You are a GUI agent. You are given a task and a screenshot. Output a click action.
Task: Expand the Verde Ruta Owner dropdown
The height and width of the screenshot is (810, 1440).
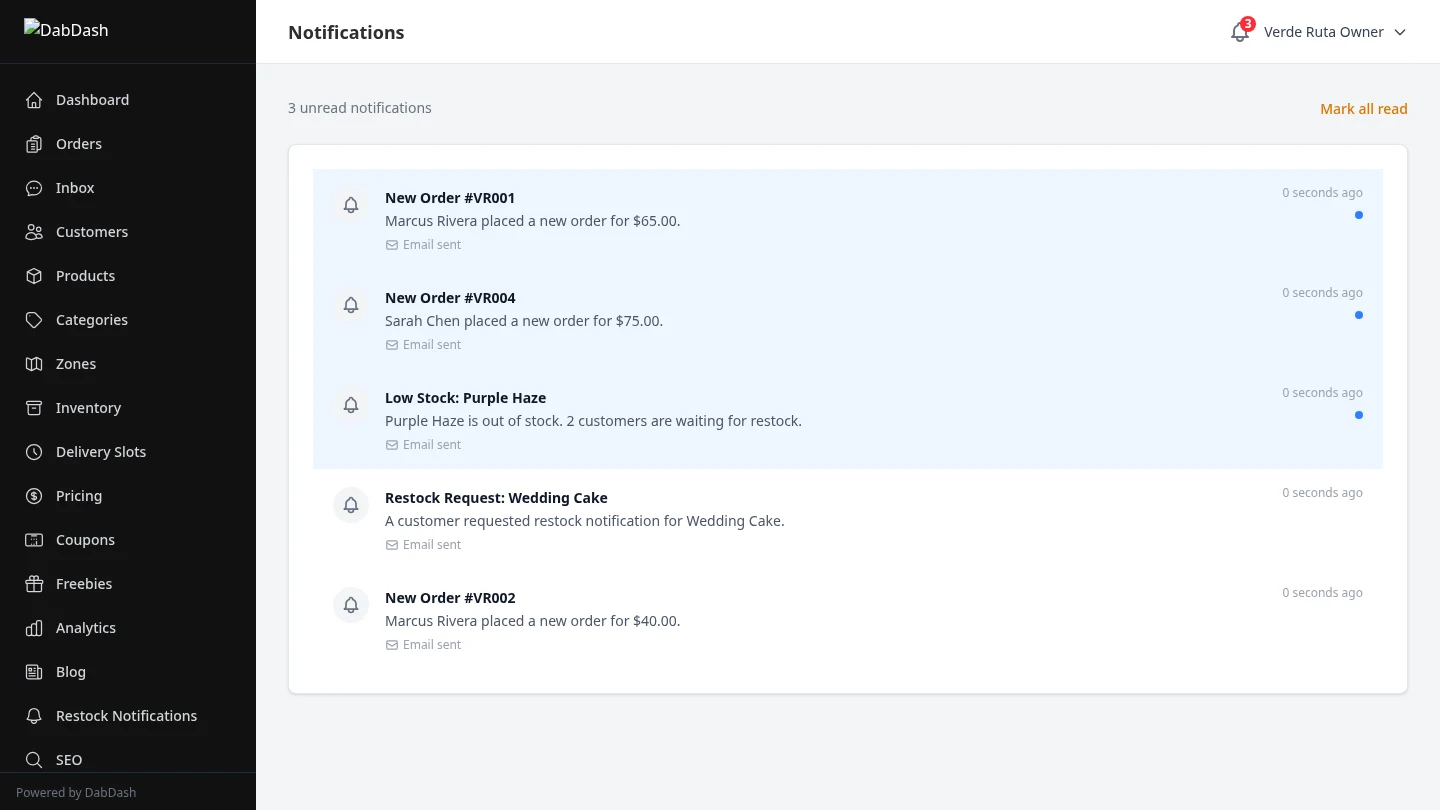[1334, 31]
